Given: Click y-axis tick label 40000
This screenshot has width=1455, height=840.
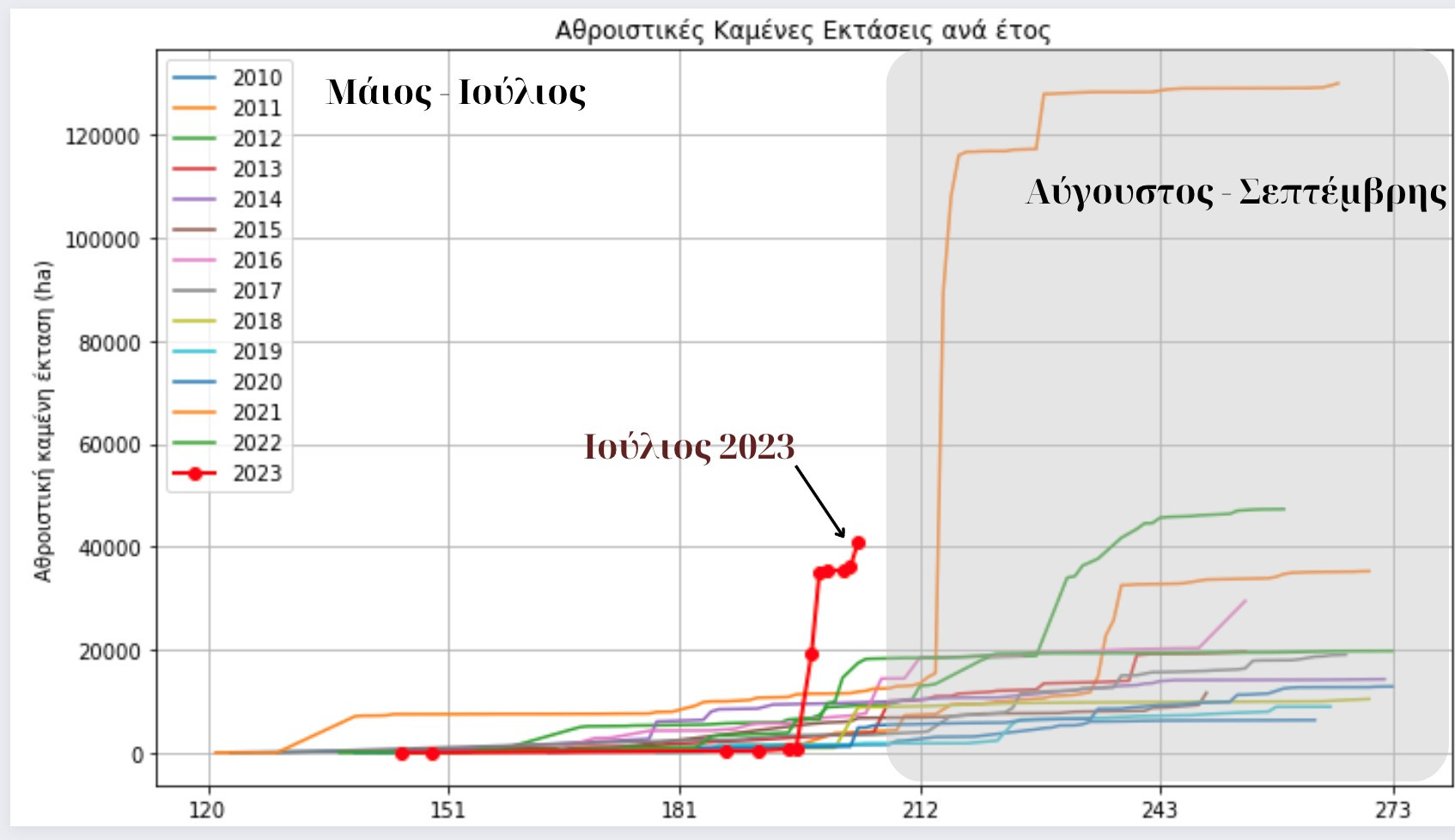Looking at the screenshot, I should (x=109, y=548).
